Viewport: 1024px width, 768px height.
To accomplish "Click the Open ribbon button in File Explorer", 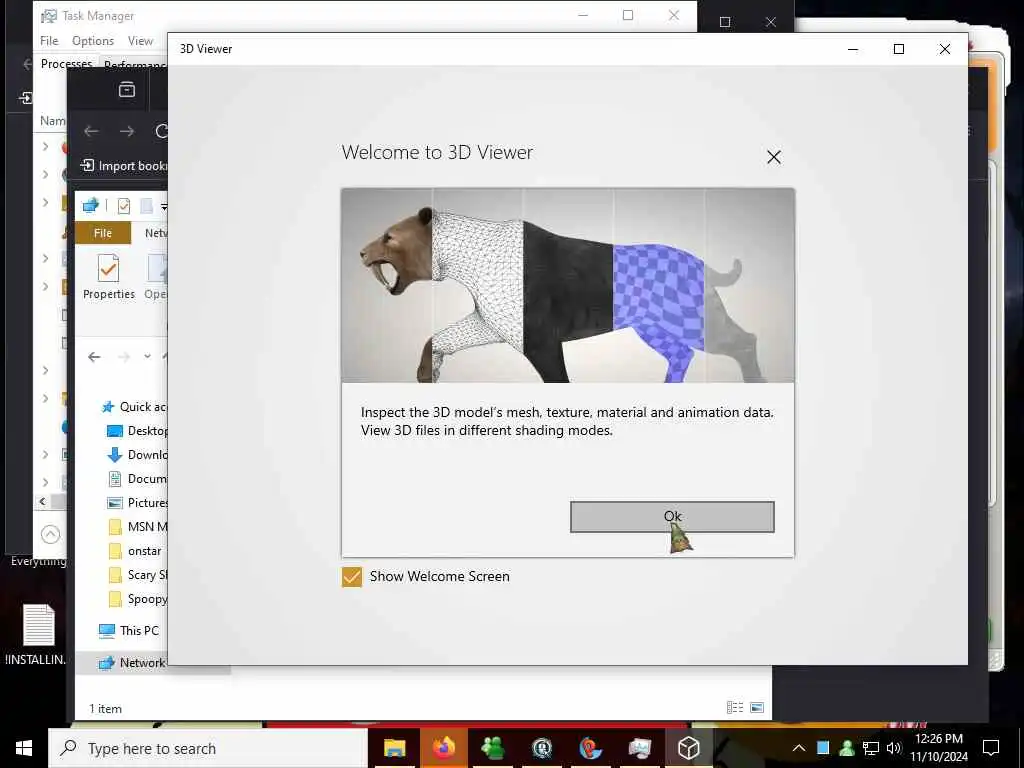I will [155, 277].
